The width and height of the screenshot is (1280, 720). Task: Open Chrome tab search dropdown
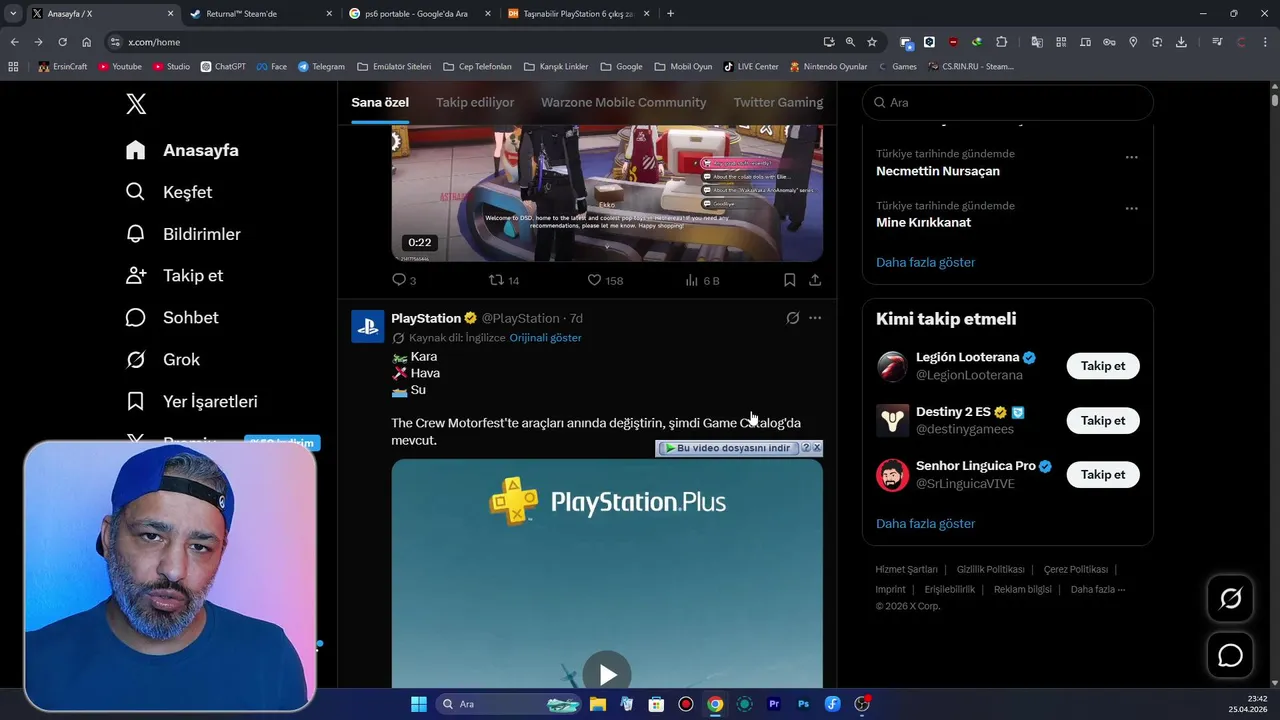pyautogui.click(x=13, y=14)
